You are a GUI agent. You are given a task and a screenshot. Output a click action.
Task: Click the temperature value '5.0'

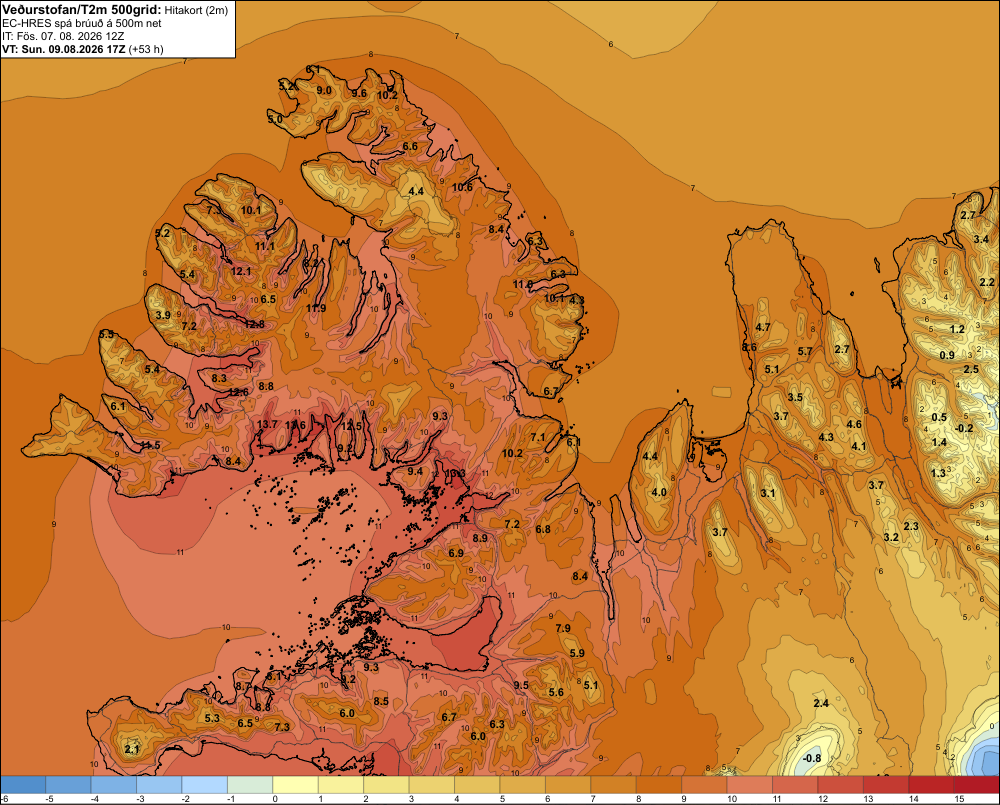(x=275, y=119)
